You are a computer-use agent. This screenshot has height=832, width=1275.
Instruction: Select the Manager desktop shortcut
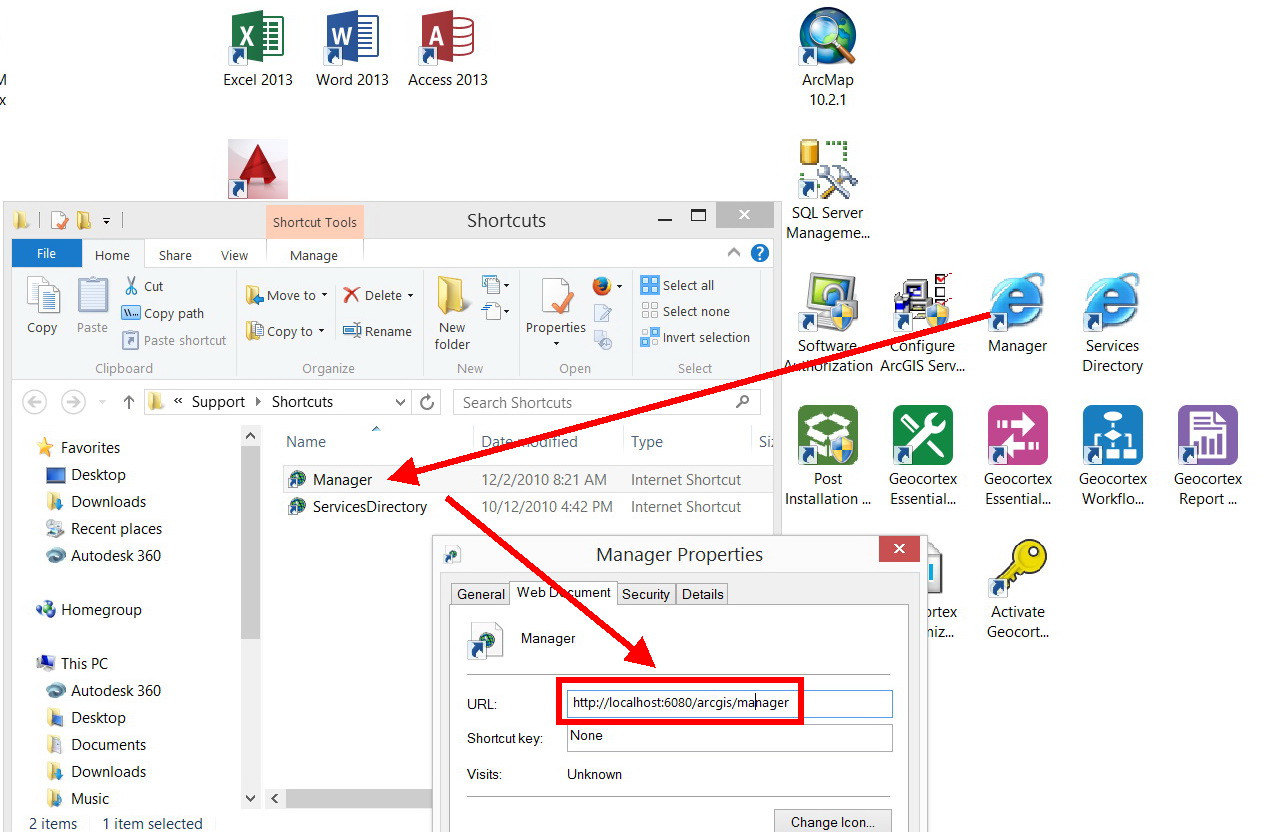tap(1017, 312)
